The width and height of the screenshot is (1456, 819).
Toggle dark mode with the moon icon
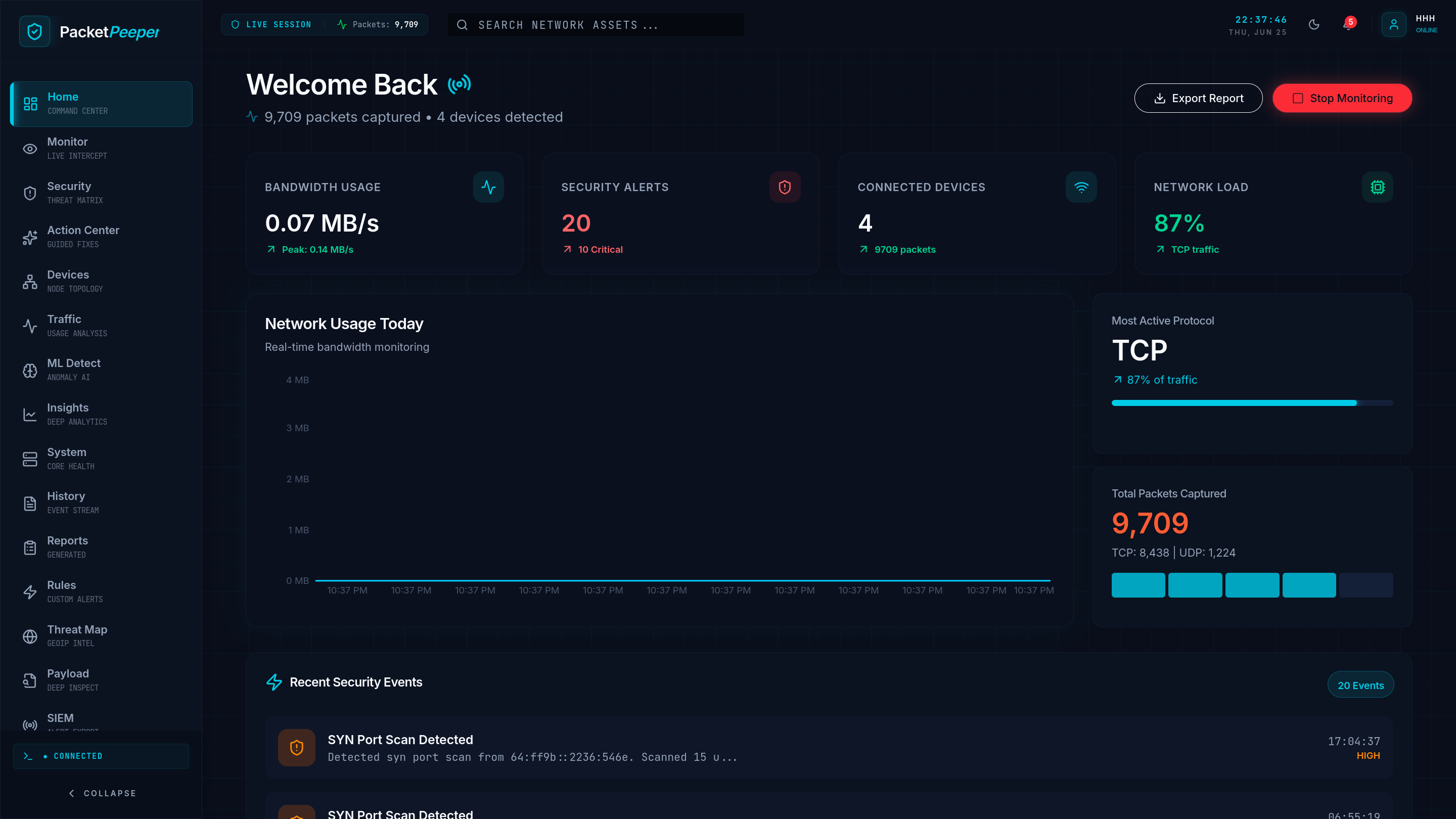[1314, 24]
